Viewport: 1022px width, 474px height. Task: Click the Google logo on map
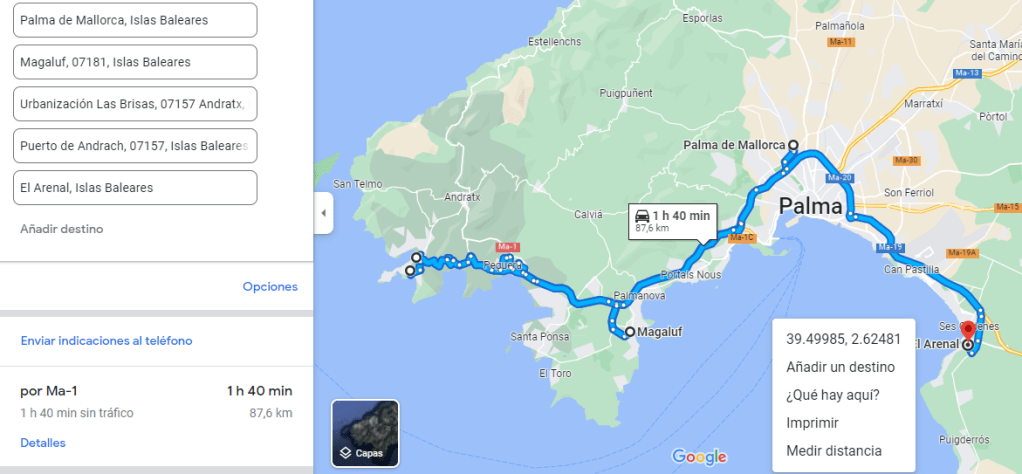point(699,456)
